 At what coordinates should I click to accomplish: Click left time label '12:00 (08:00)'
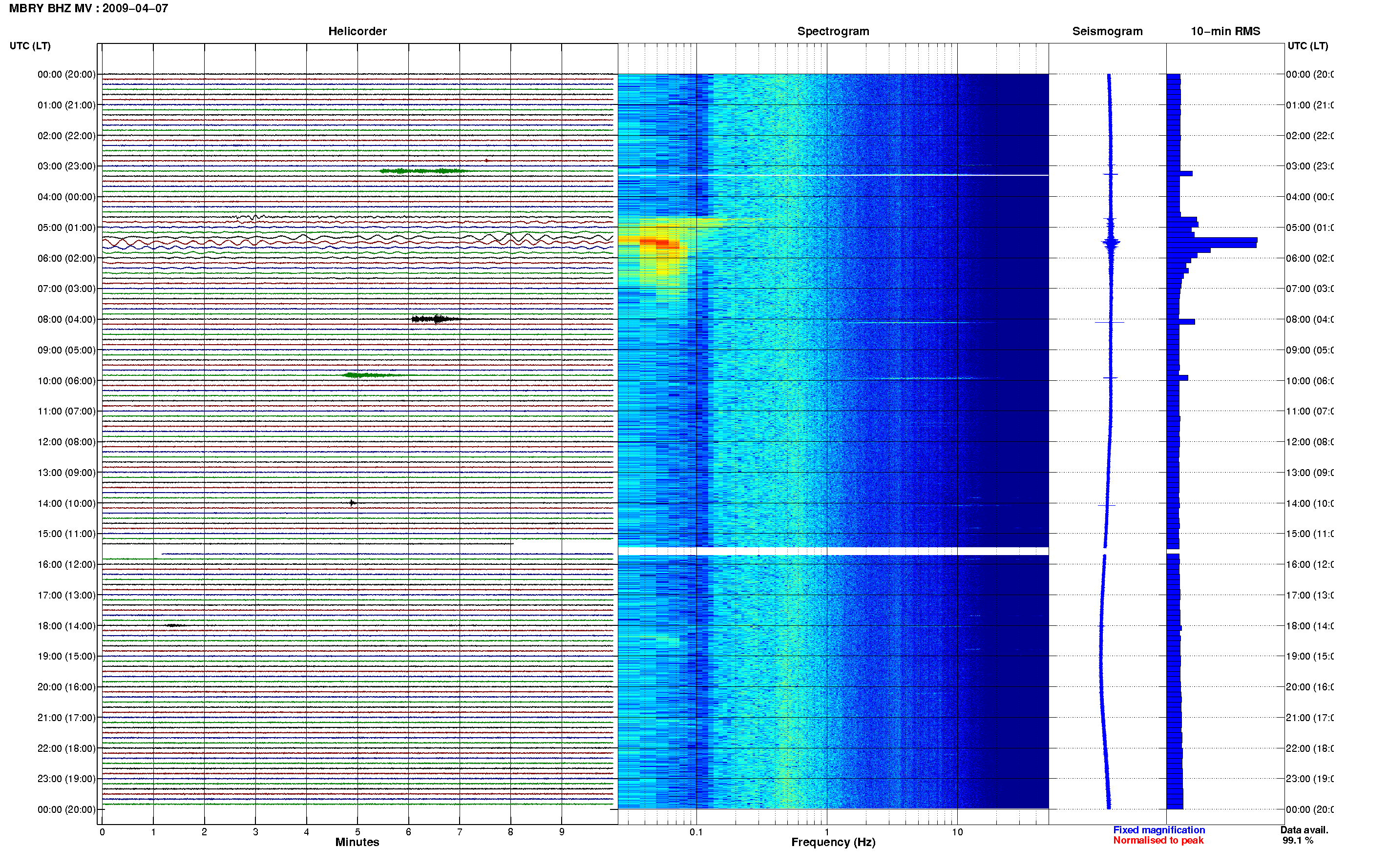click(66, 442)
